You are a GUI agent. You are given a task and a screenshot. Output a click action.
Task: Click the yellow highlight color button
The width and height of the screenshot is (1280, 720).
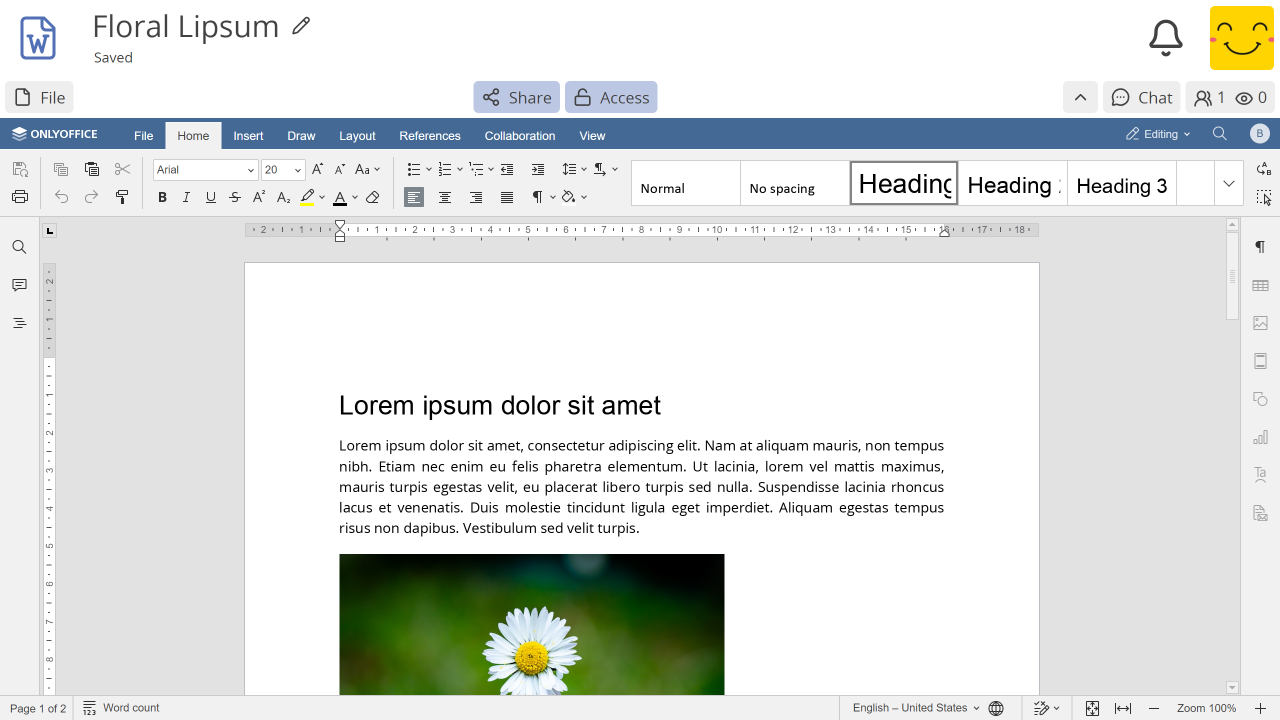[x=308, y=197]
